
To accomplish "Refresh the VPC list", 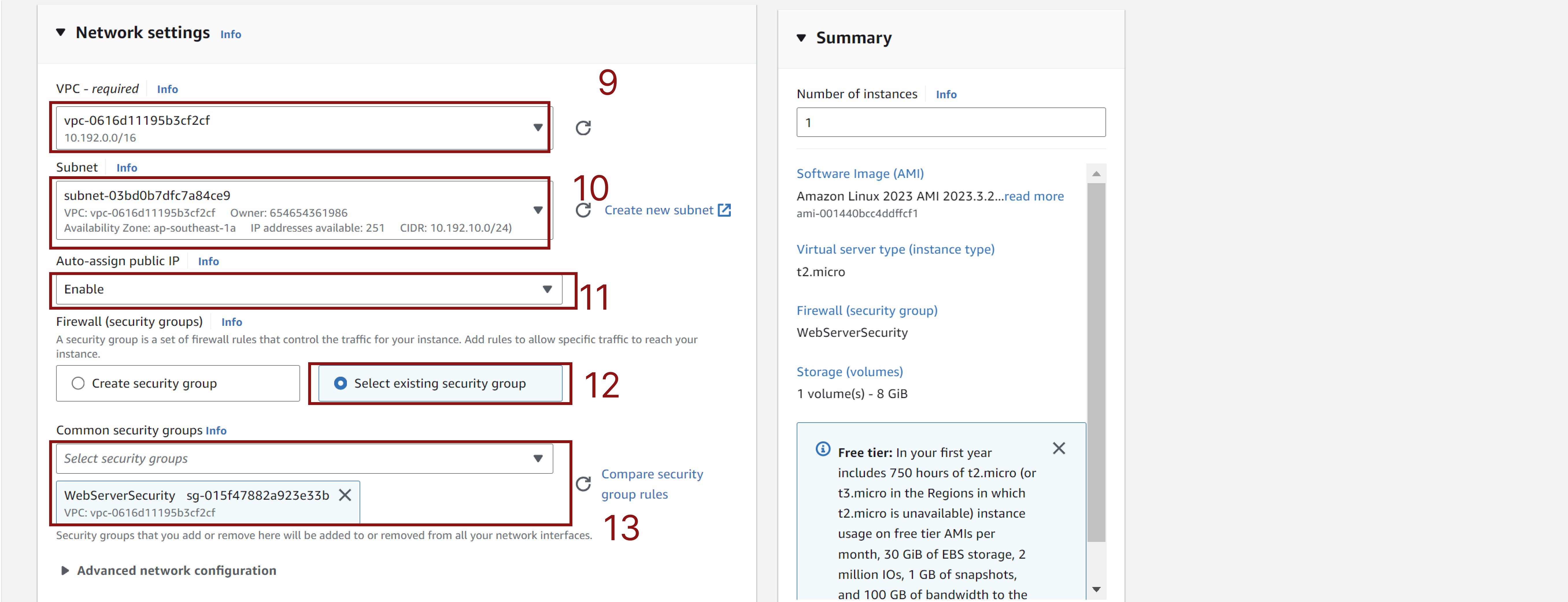I will (583, 128).
